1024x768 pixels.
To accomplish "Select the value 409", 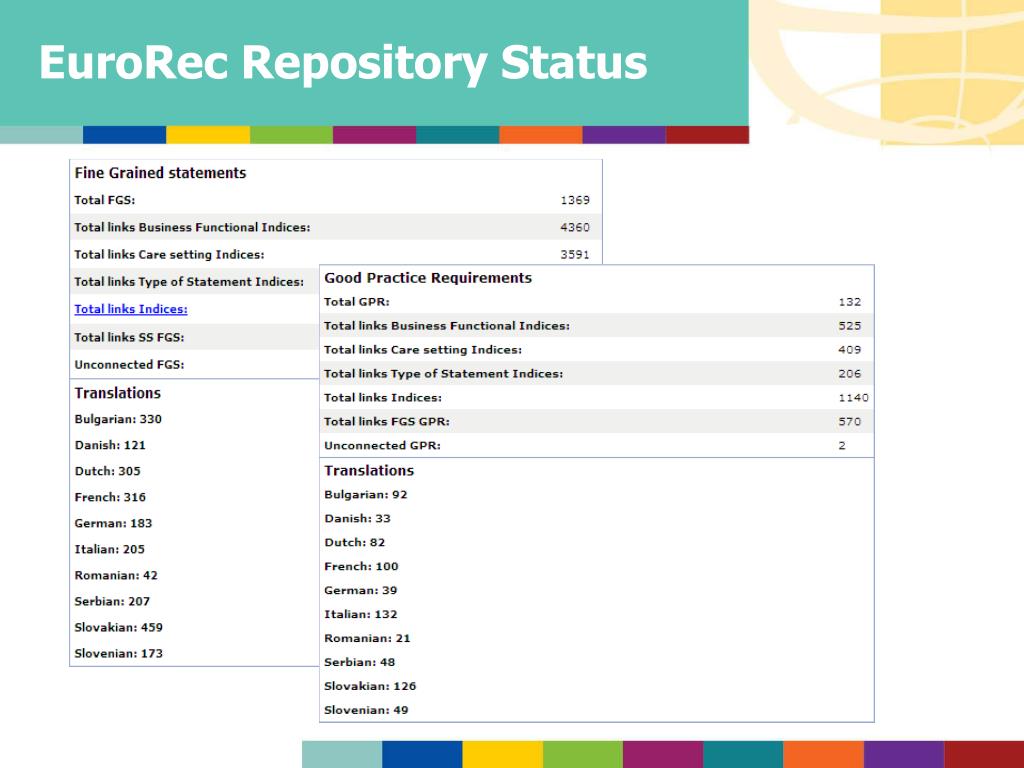I will (850, 349).
